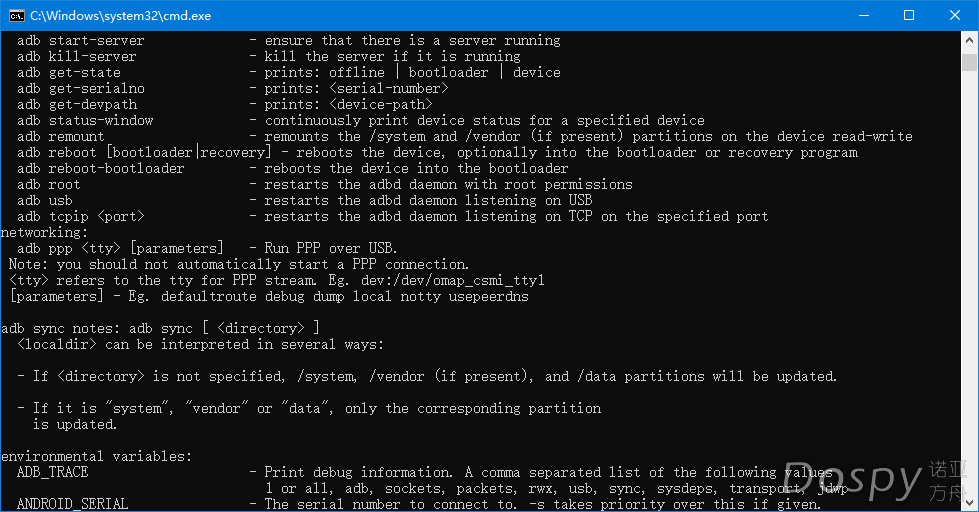The width and height of the screenshot is (979, 512).
Task: Maximize the cmd.exe window
Action: pos(909,16)
